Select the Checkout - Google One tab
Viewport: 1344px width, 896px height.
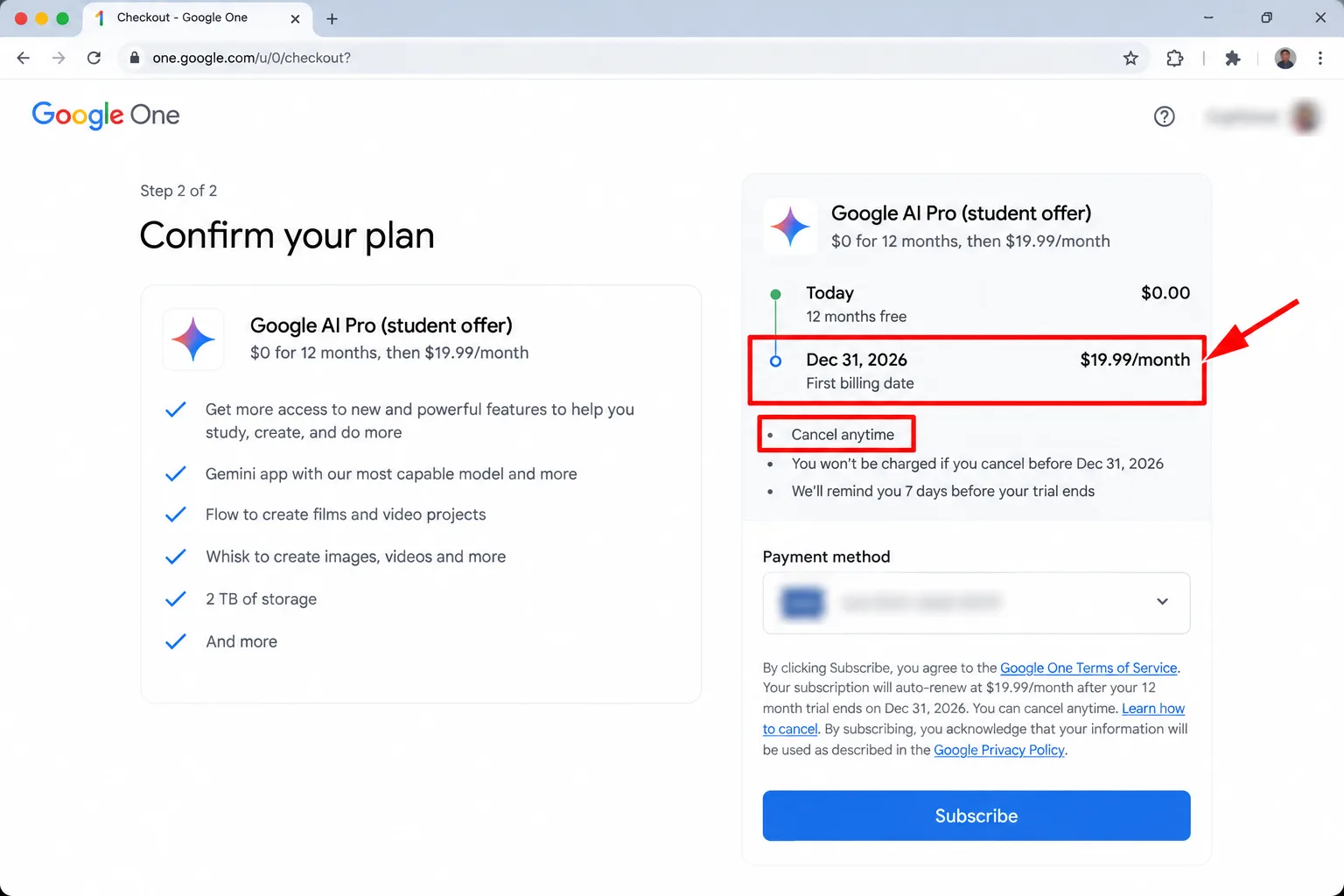pos(197,18)
